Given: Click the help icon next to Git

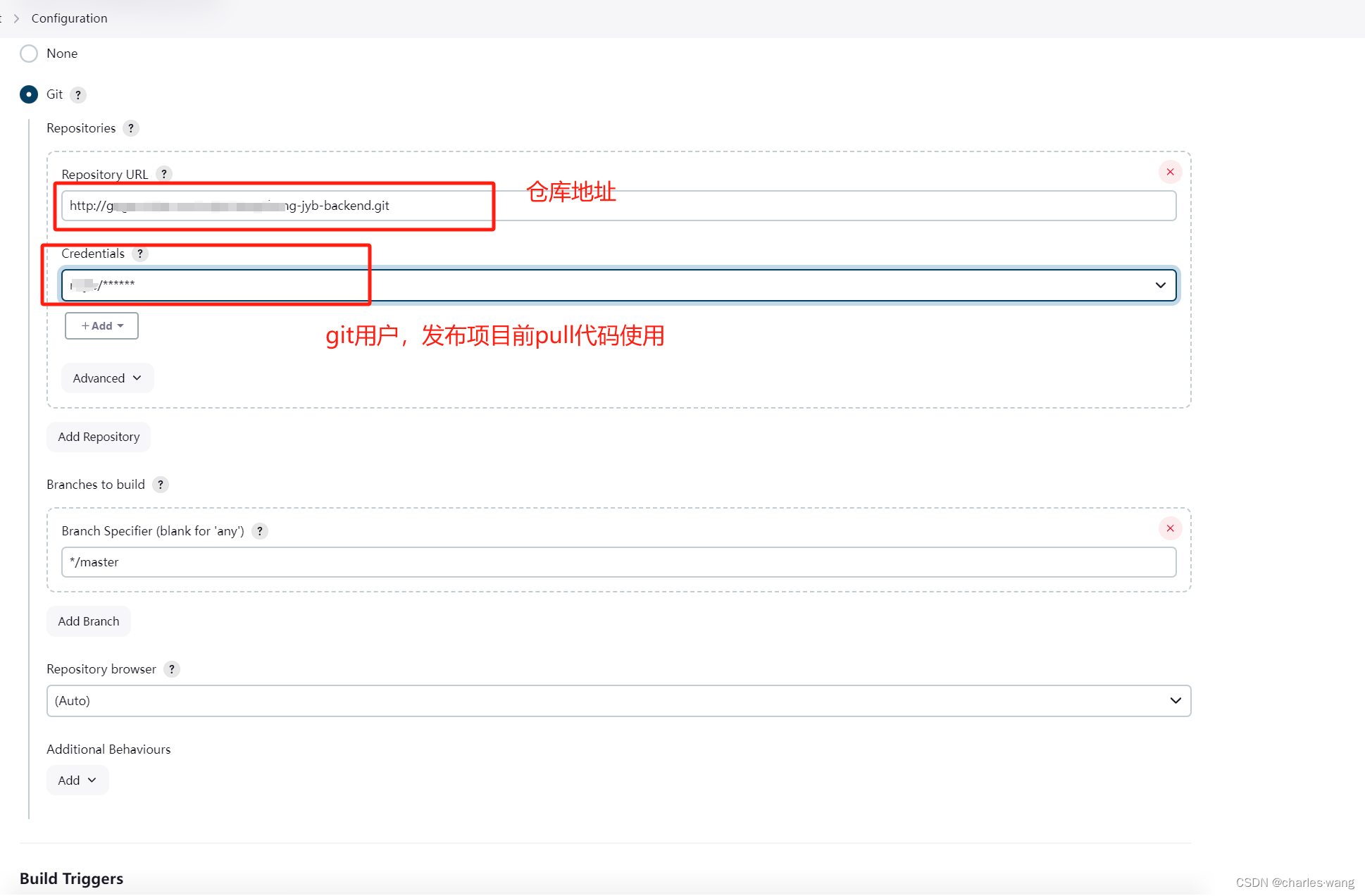Looking at the screenshot, I should click(79, 94).
